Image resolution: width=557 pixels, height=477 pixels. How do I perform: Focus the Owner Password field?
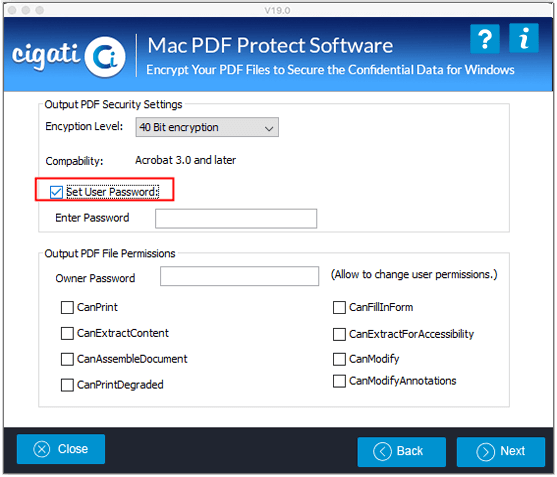click(240, 277)
